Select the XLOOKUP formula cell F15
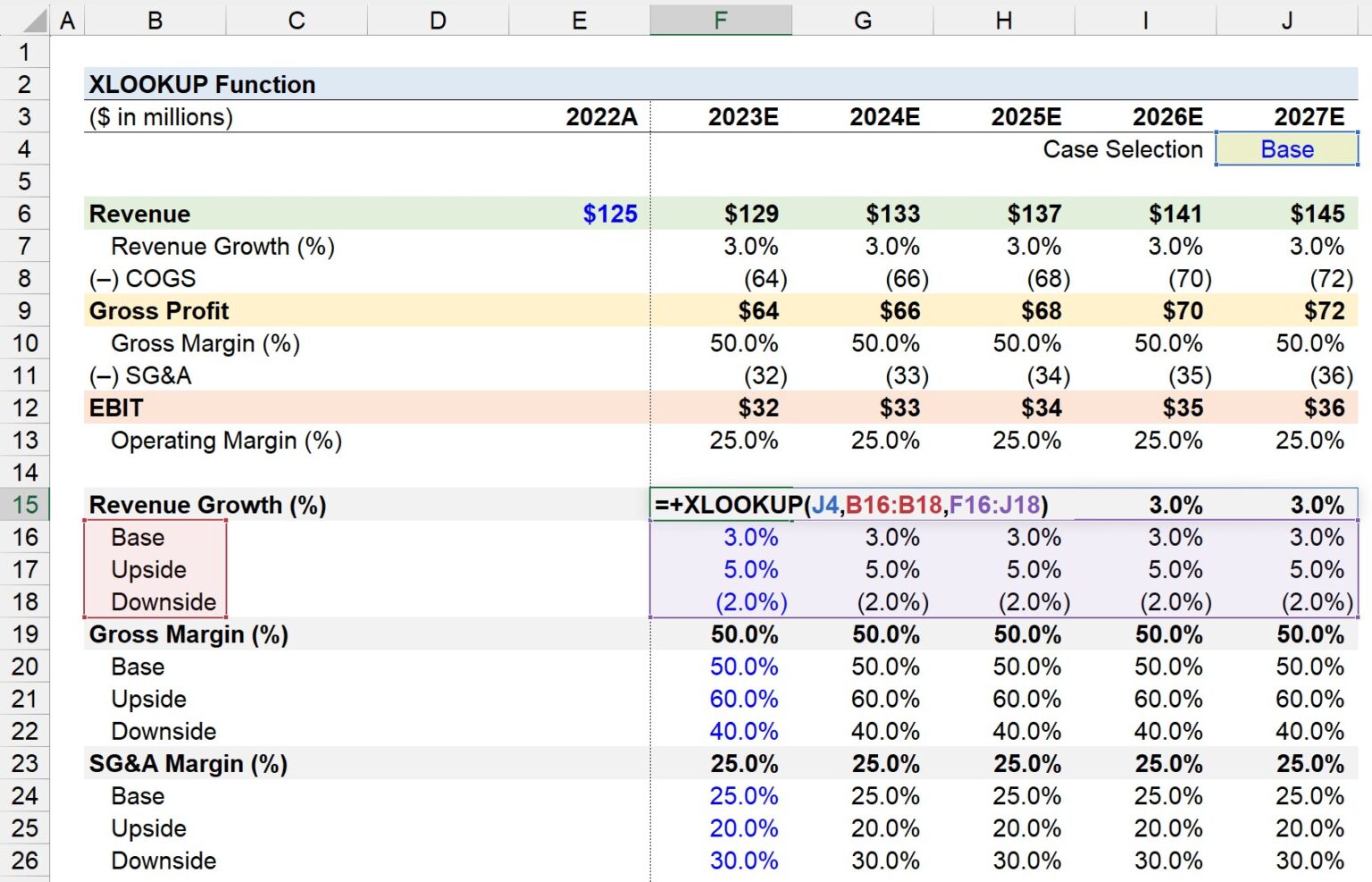1372x882 pixels. click(720, 505)
